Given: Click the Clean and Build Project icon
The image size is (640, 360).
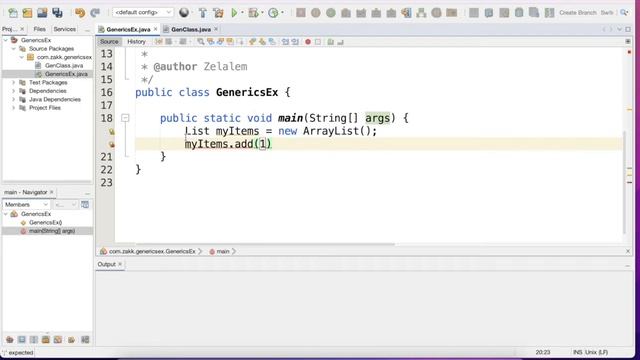Looking at the screenshot, I should point(218,13).
